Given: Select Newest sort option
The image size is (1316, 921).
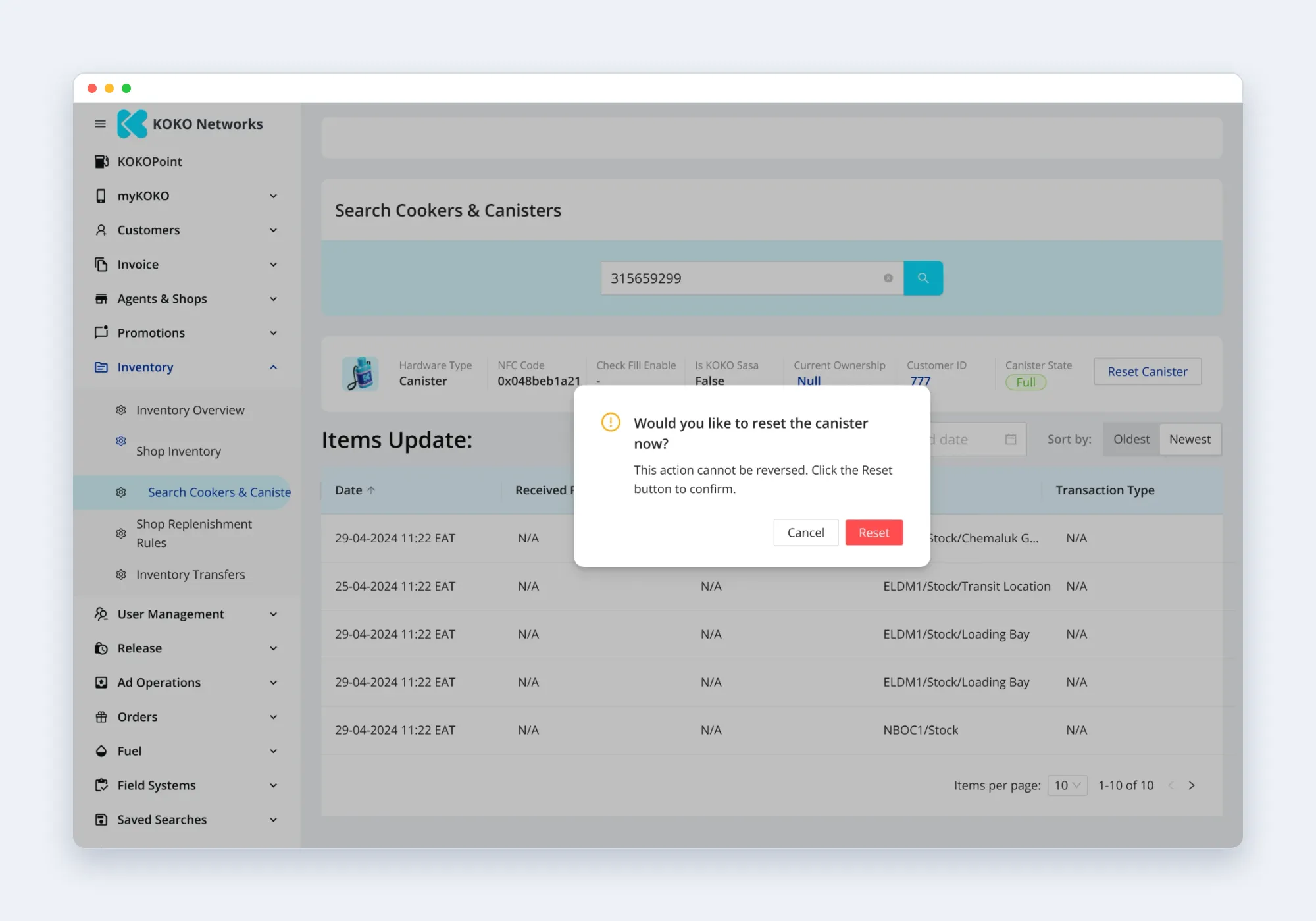Looking at the screenshot, I should pos(1190,439).
